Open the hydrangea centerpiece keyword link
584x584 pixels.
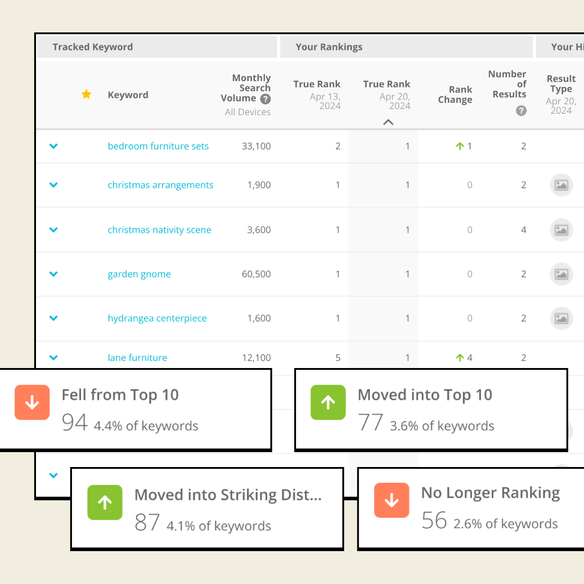[157, 318]
